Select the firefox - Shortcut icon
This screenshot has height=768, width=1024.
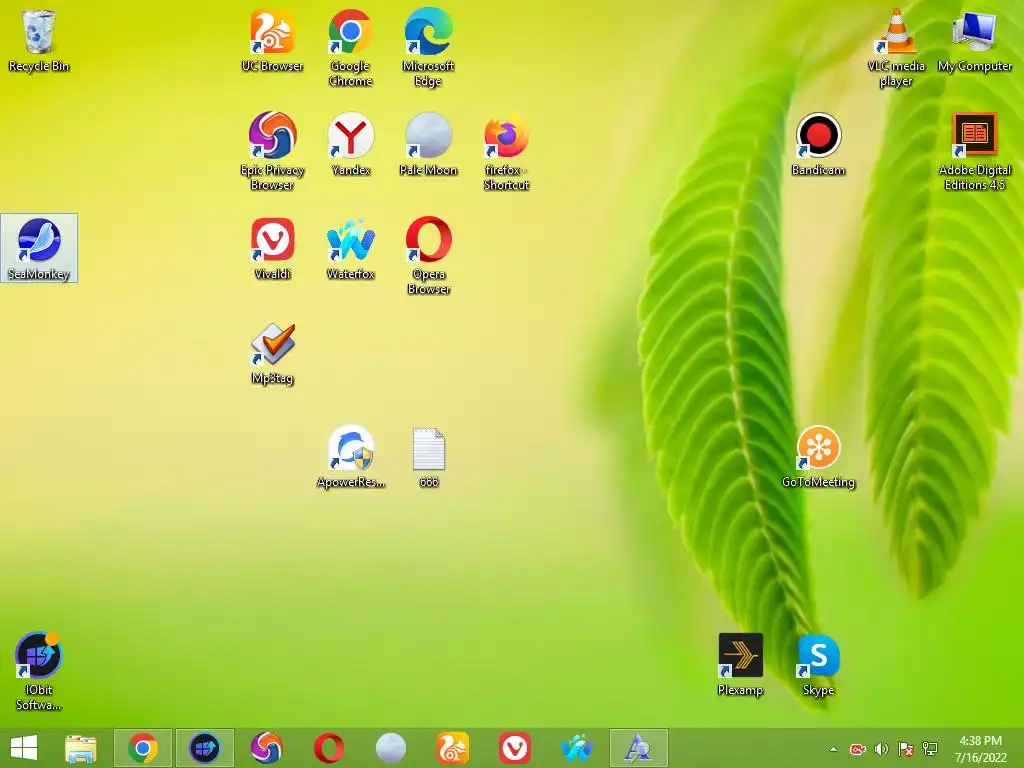pyautogui.click(x=507, y=152)
